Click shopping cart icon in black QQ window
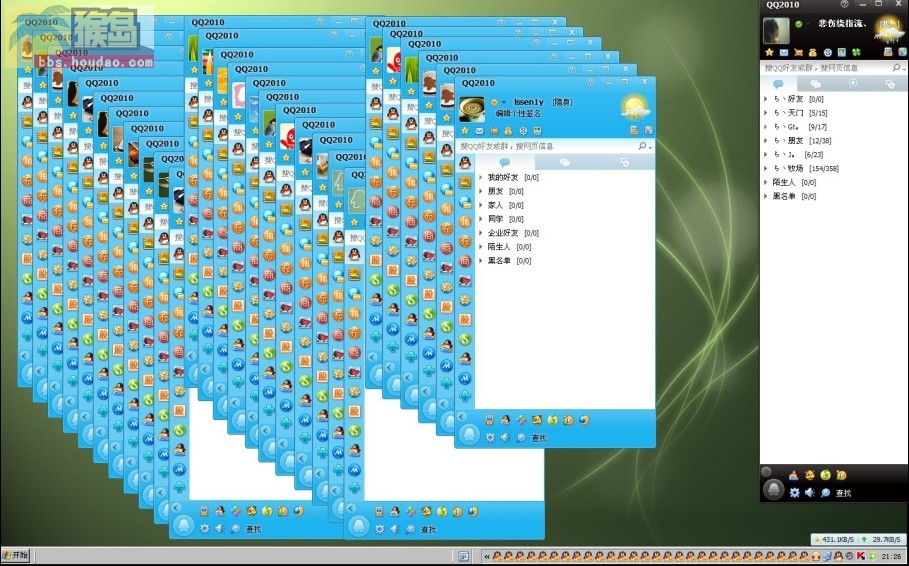Image resolution: width=909 pixels, height=566 pixels. pyautogui.click(x=798, y=52)
